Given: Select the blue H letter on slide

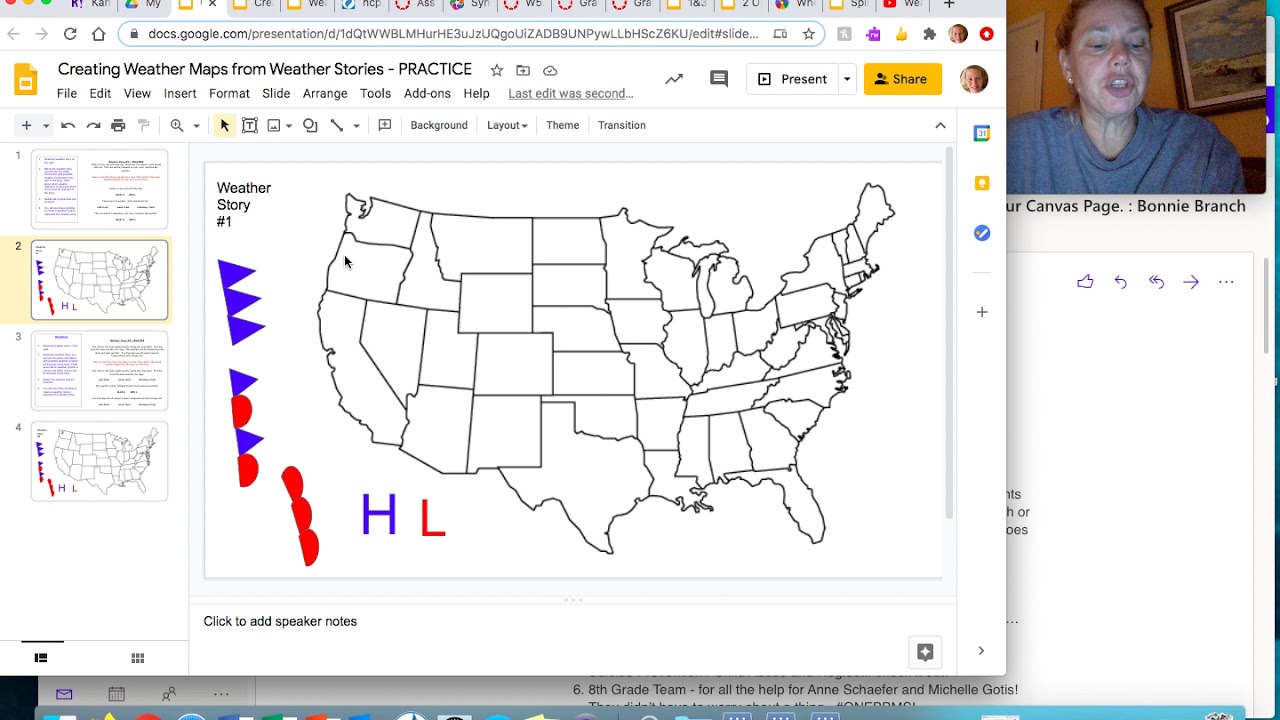Looking at the screenshot, I should (x=379, y=515).
